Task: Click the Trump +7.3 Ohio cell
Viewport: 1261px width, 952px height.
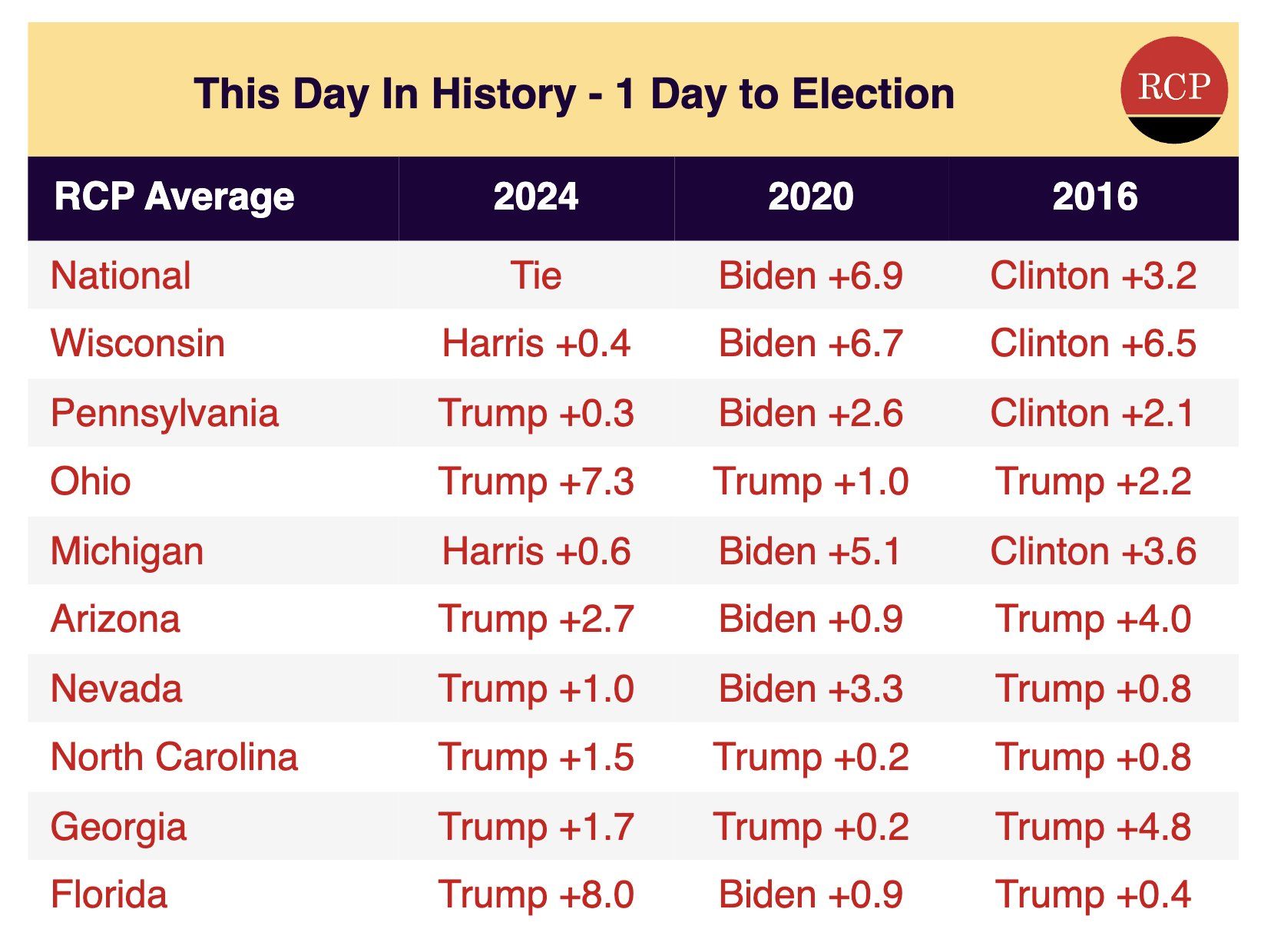Action: pyautogui.click(x=536, y=481)
